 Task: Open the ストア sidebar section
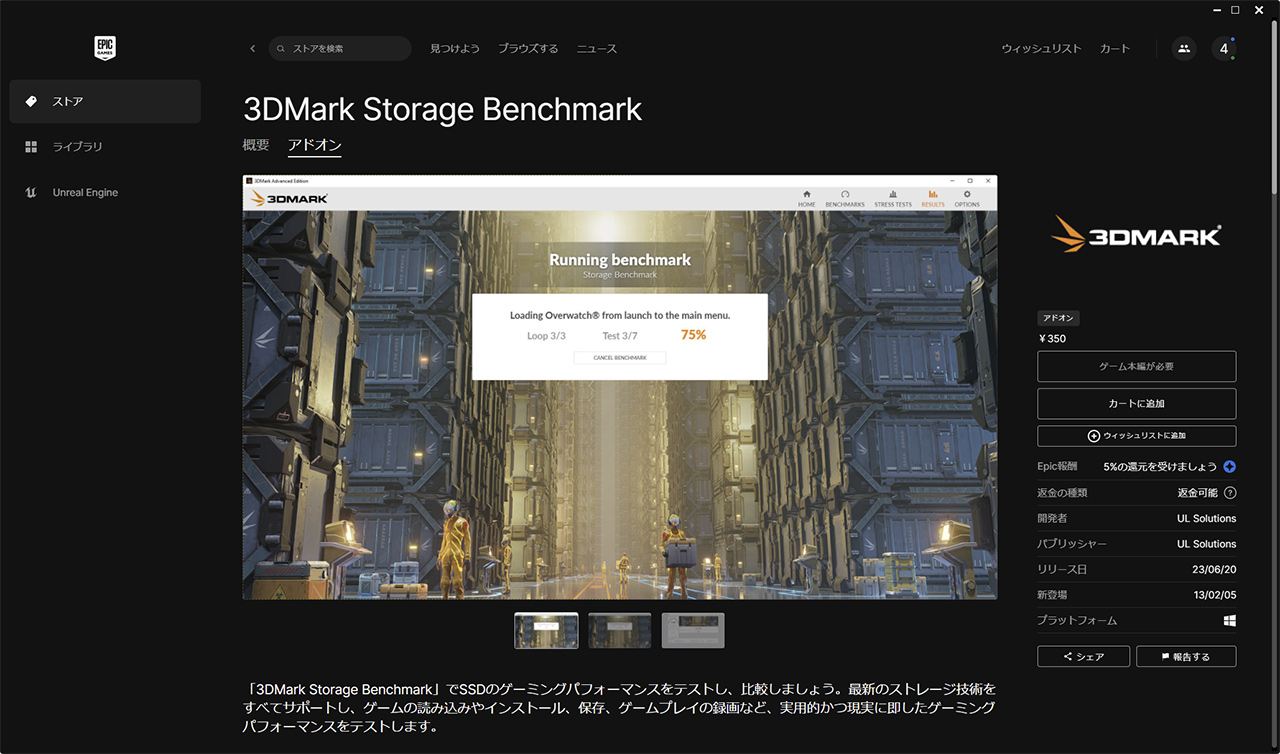(x=105, y=102)
